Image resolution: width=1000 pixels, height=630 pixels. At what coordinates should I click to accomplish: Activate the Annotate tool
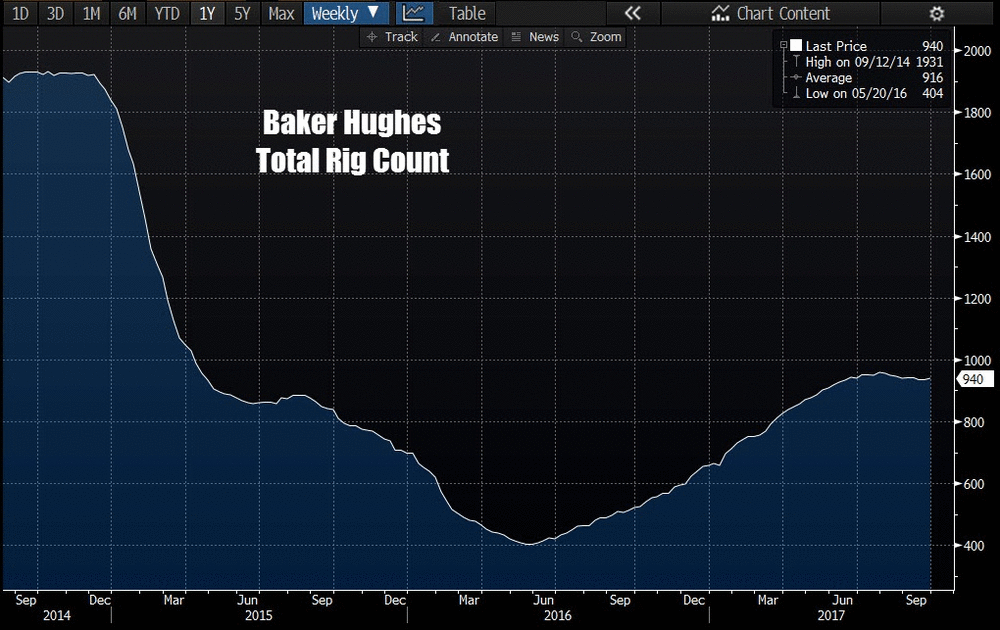coord(464,37)
